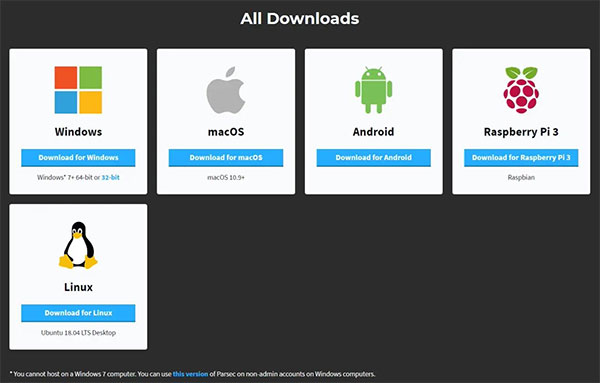This screenshot has width=600, height=383.
Task: Click the Windows logo icon
Action: tap(78, 90)
